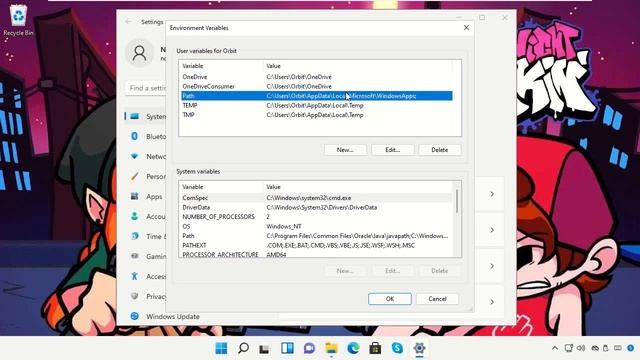The image size is (640, 360).
Task: Go back with Settings back arrow
Action: tap(129, 22)
